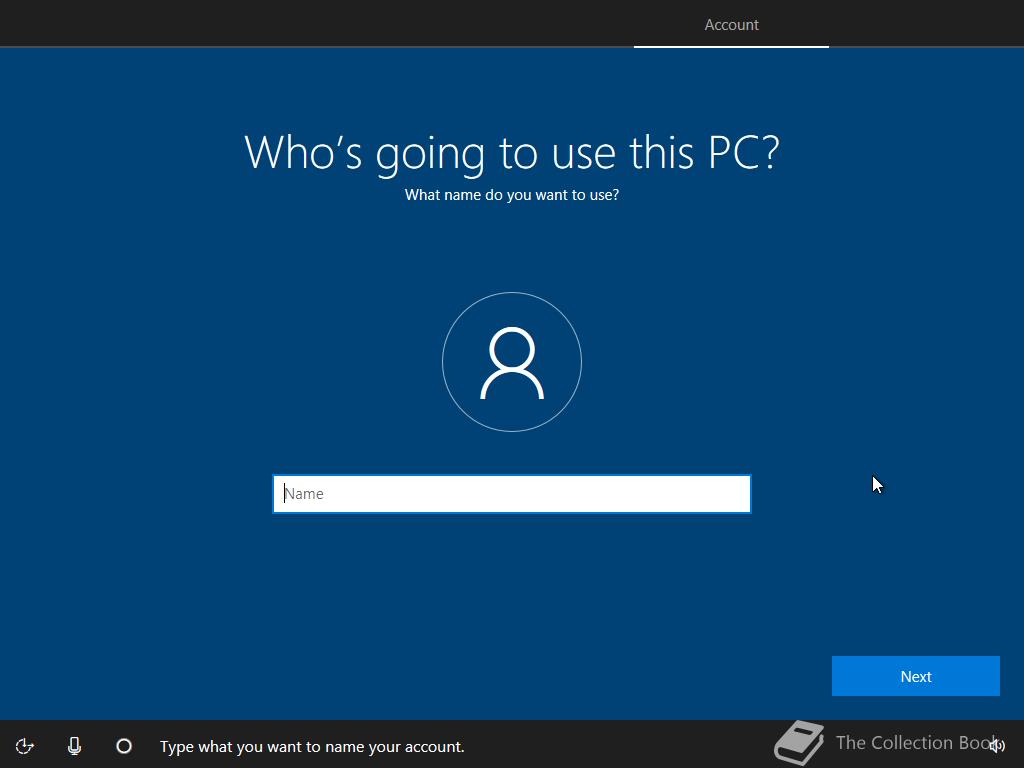Image resolution: width=1024 pixels, height=768 pixels.
Task: Toggle the microphone icon
Action: click(x=74, y=746)
